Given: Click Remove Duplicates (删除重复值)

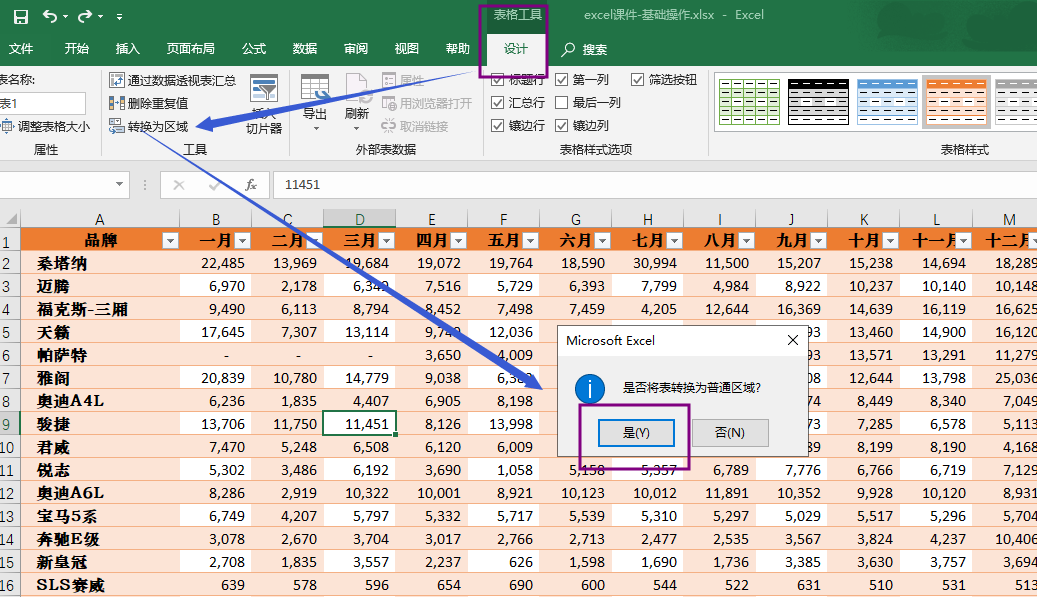Looking at the screenshot, I should pyautogui.click(x=149, y=103).
